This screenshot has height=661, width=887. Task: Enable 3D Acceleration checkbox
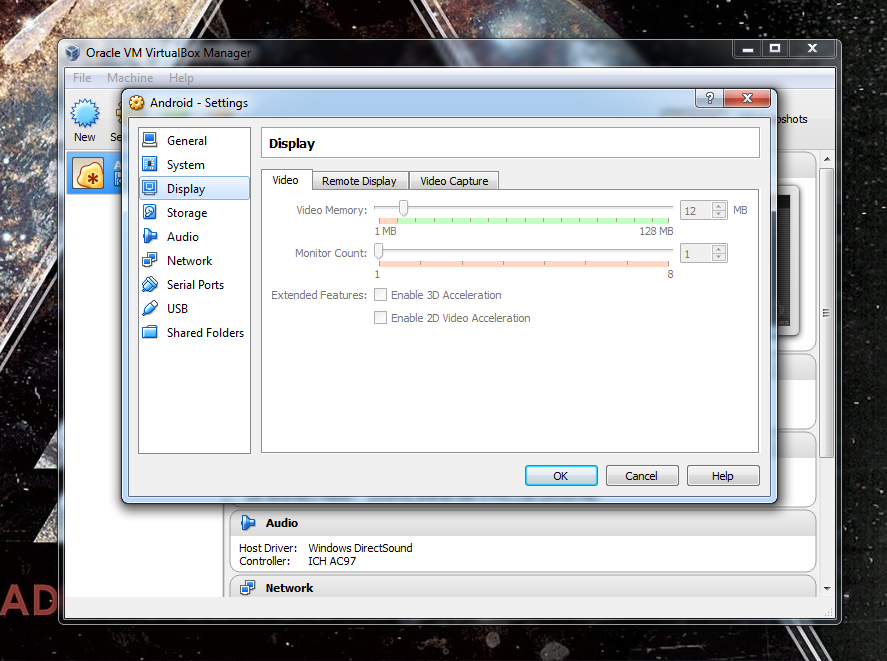point(381,295)
